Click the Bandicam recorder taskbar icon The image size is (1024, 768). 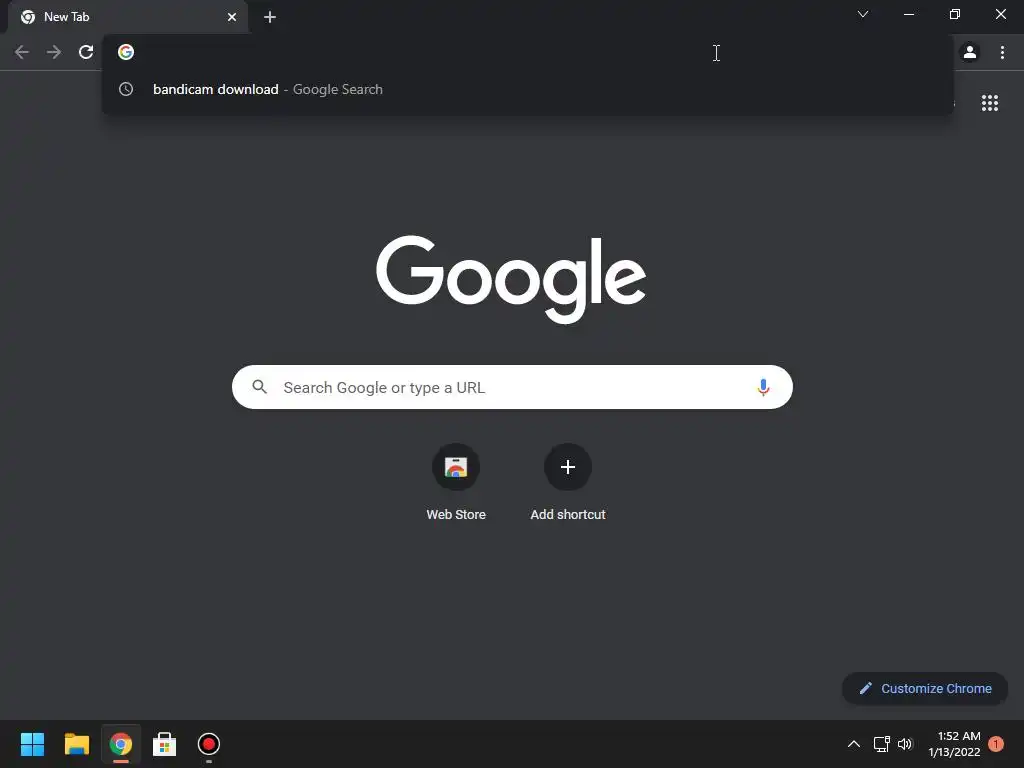click(209, 744)
